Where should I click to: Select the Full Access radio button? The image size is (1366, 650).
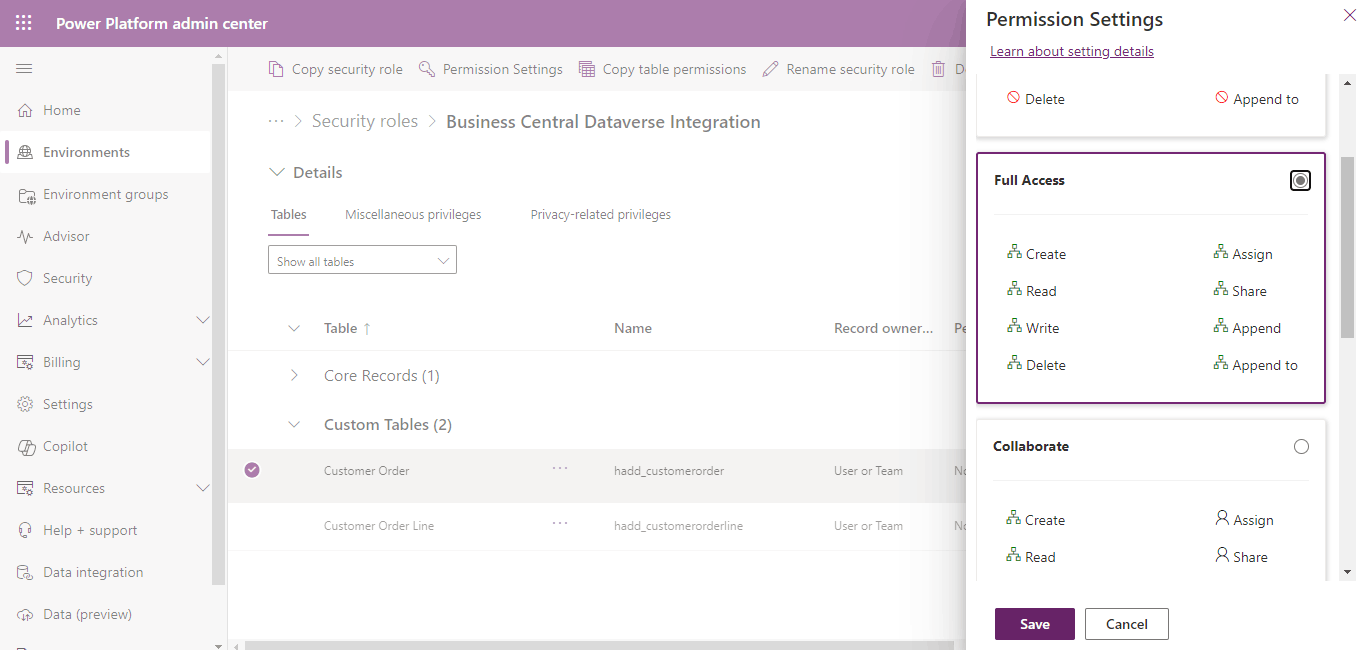(x=1300, y=181)
